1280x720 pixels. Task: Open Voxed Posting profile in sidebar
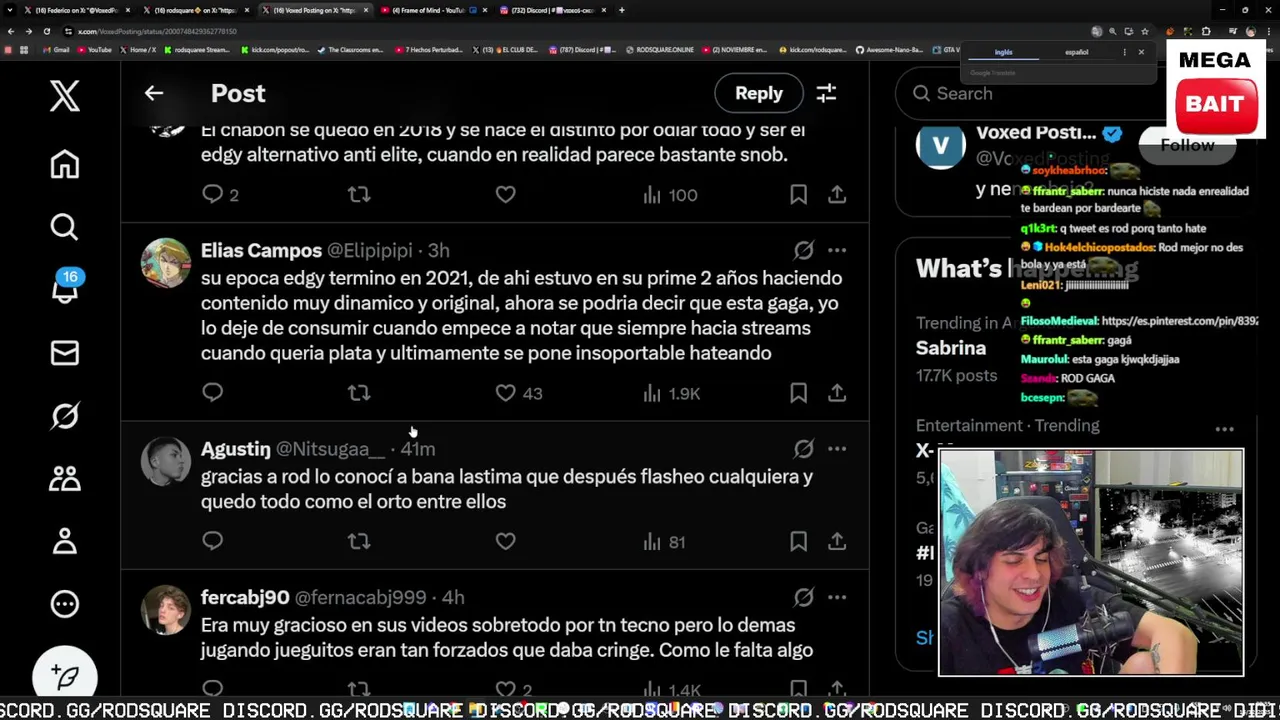[x=1036, y=133]
